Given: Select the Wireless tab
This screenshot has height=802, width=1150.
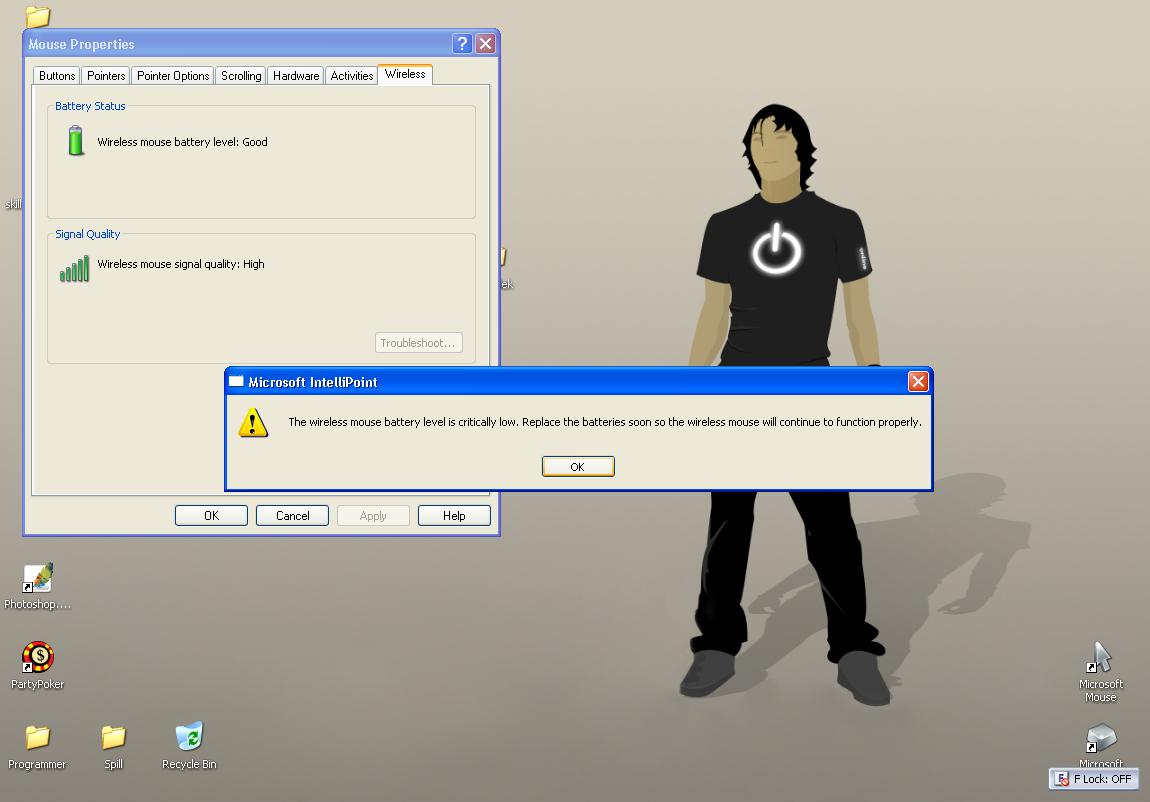Looking at the screenshot, I should [x=405, y=74].
